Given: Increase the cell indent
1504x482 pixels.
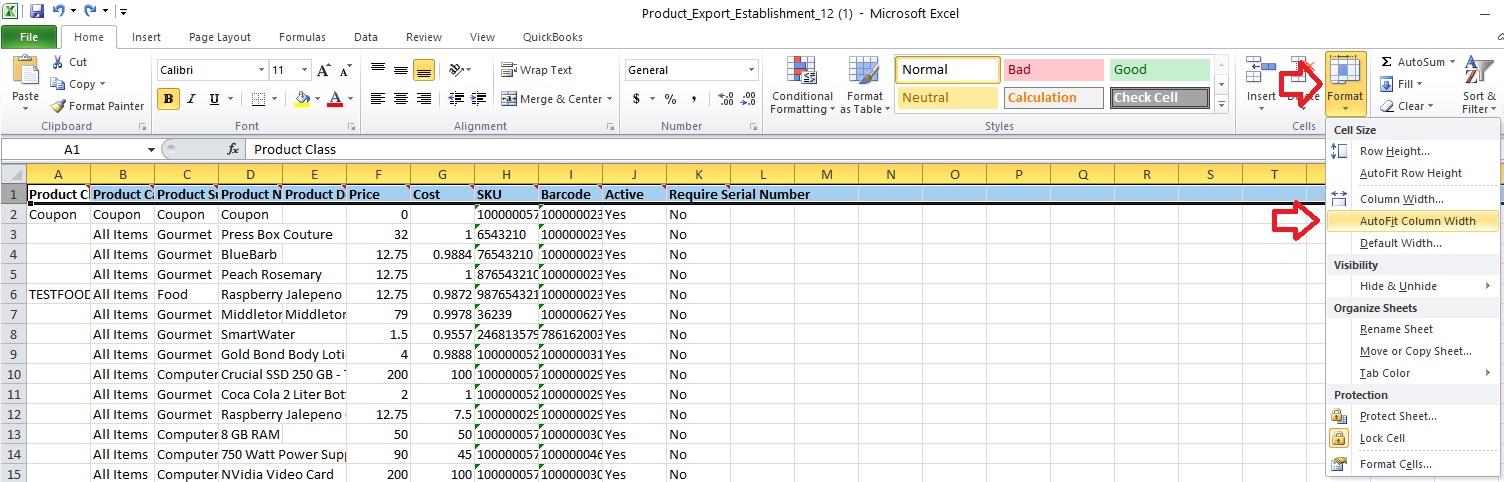Looking at the screenshot, I should [478, 99].
